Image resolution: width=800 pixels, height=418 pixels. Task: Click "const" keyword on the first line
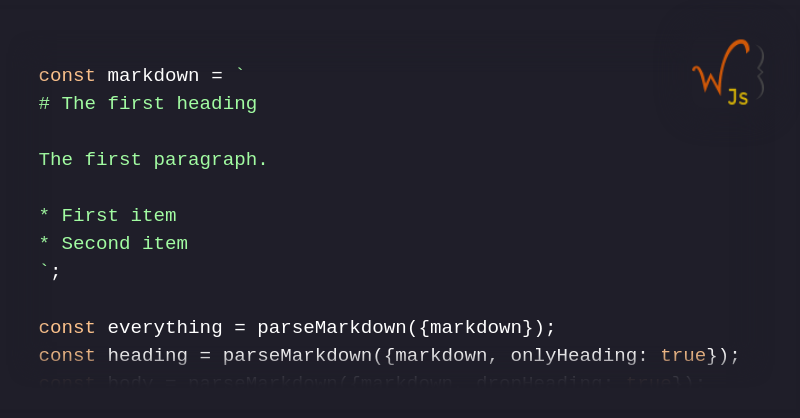tap(67, 76)
